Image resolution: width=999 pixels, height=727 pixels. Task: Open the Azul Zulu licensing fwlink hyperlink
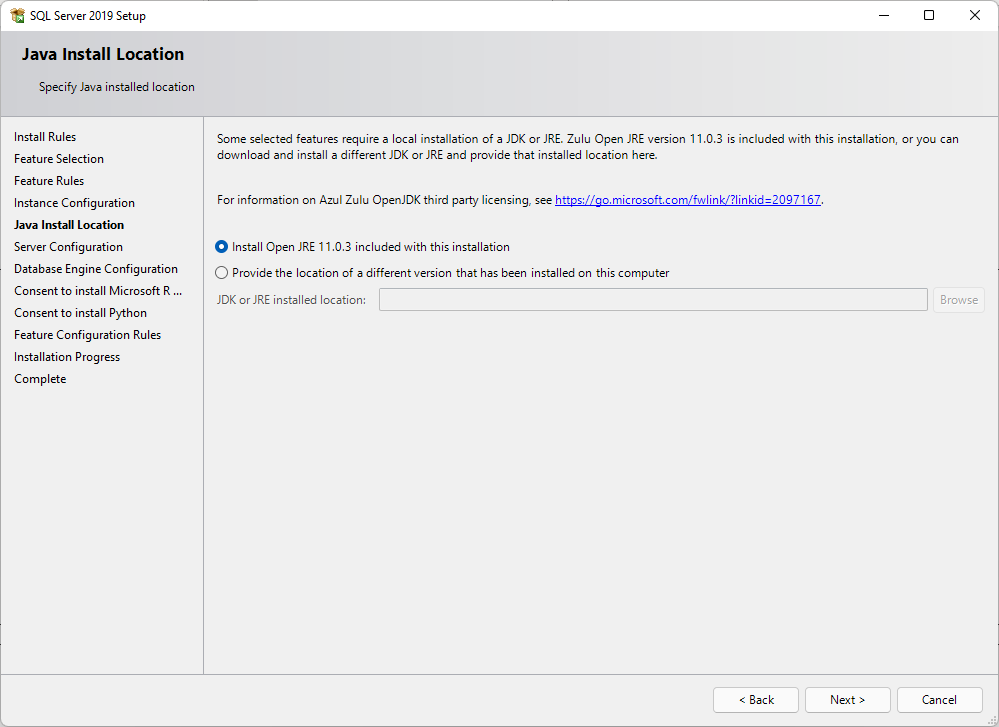[687, 200]
